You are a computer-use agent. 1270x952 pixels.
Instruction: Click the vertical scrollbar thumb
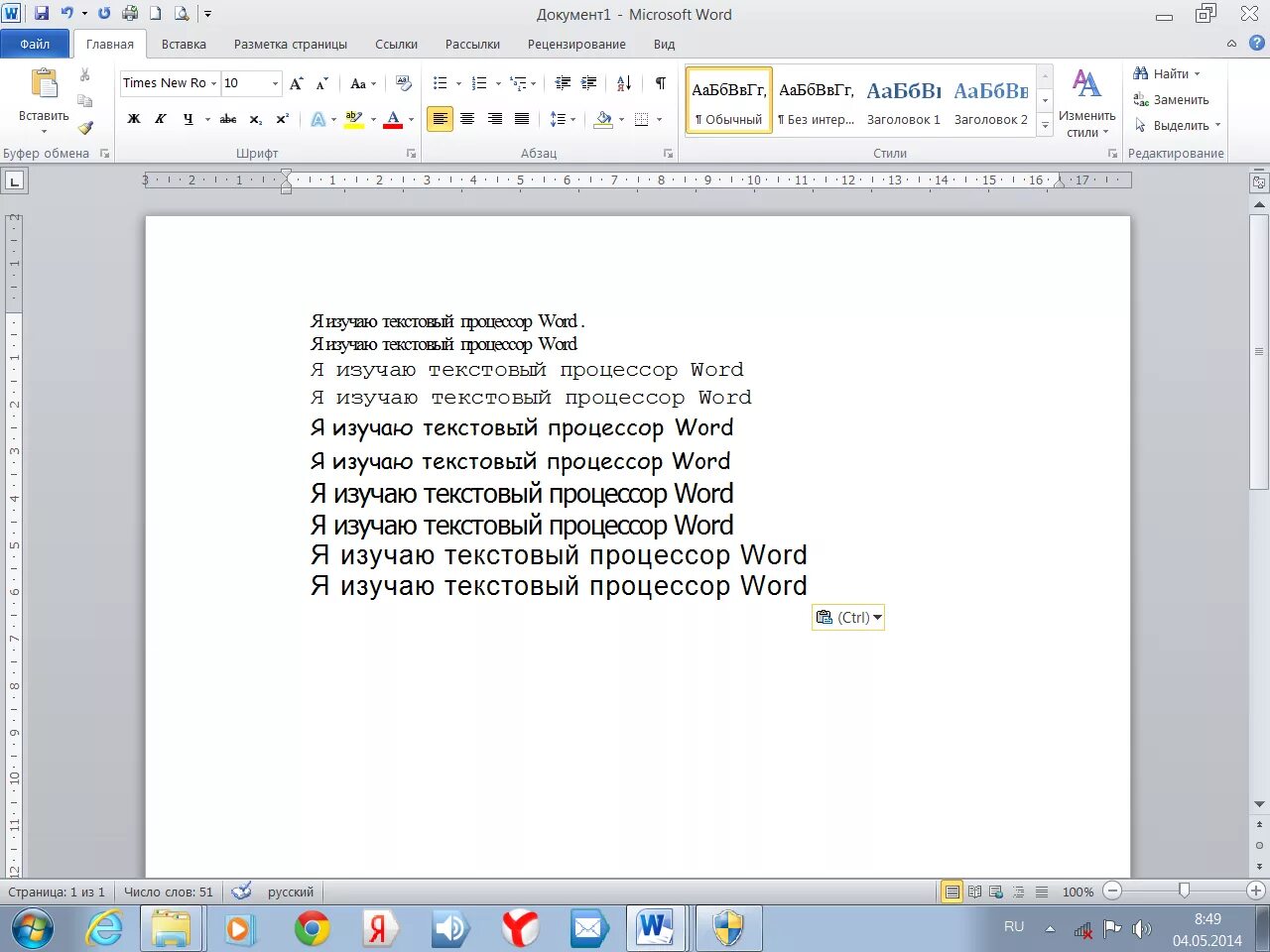click(1259, 352)
